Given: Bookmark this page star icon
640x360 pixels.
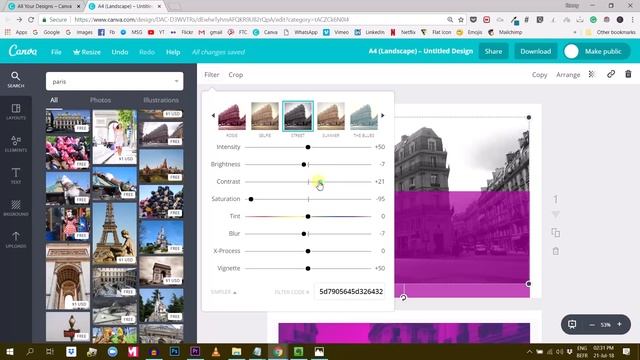Looking at the screenshot, I should click(x=461, y=20).
